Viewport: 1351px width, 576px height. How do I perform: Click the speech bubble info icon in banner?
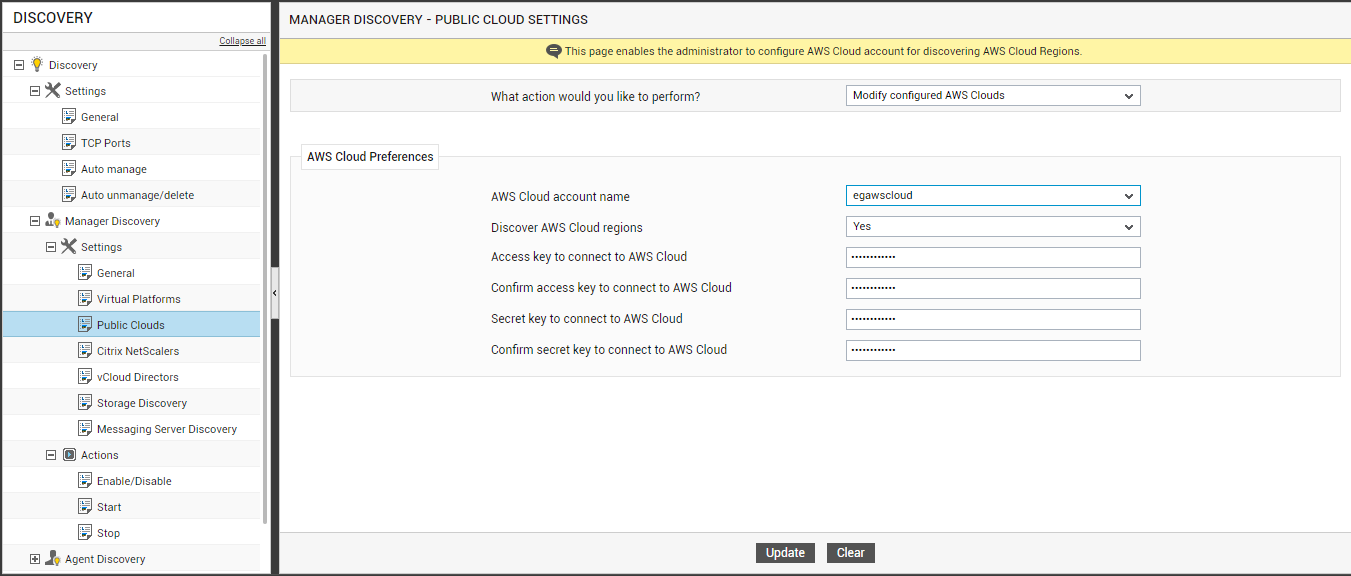point(554,51)
